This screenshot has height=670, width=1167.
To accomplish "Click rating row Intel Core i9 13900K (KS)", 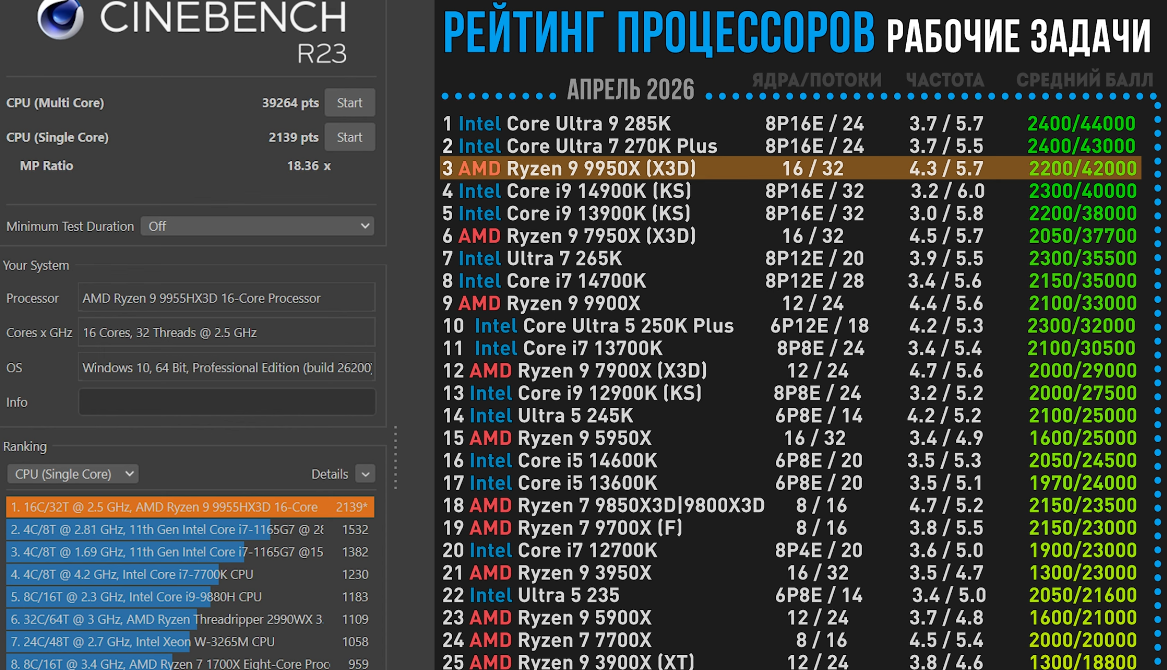I will (790, 213).
